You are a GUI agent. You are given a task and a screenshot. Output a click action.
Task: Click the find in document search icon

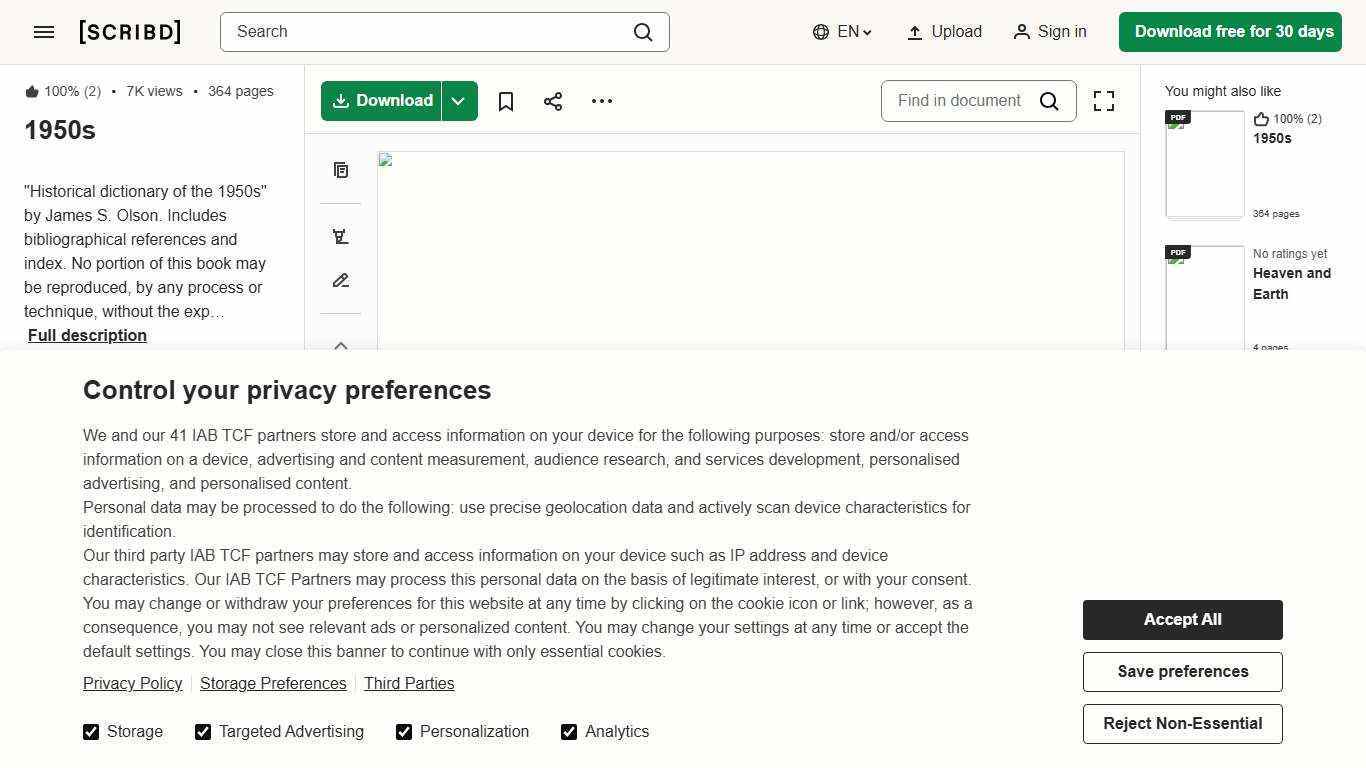pos(1049,101)
